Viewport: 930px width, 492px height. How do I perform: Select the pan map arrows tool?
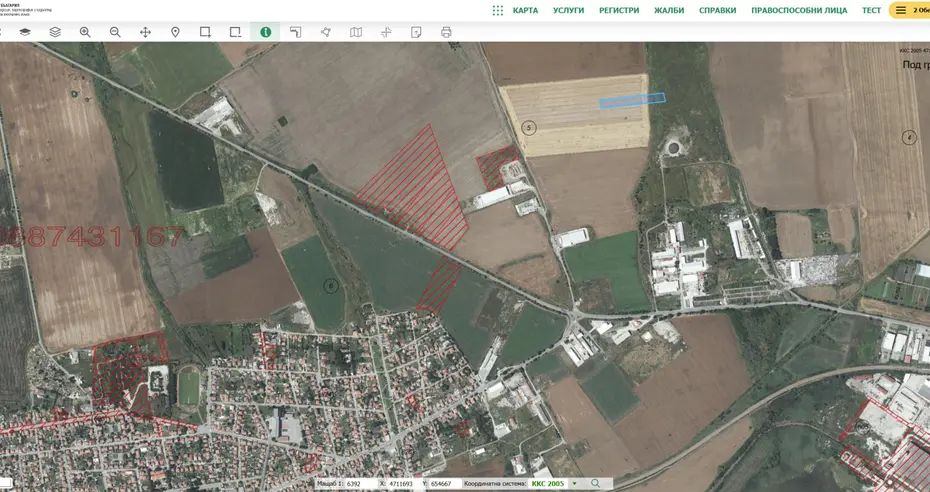pyautogui.click(x=145, y=32)
